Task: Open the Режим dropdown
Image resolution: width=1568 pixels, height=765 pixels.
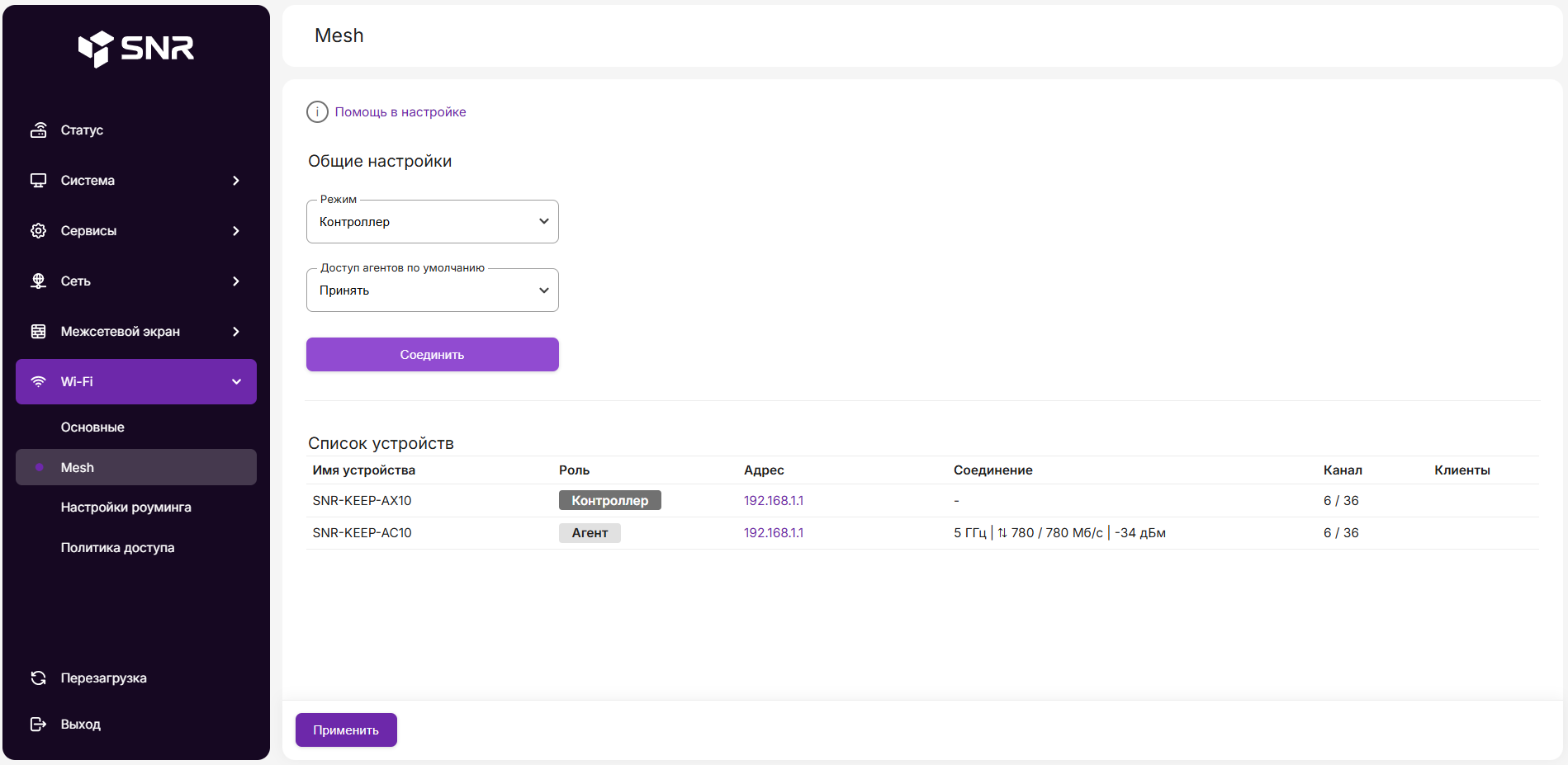Action: (432, 222)
